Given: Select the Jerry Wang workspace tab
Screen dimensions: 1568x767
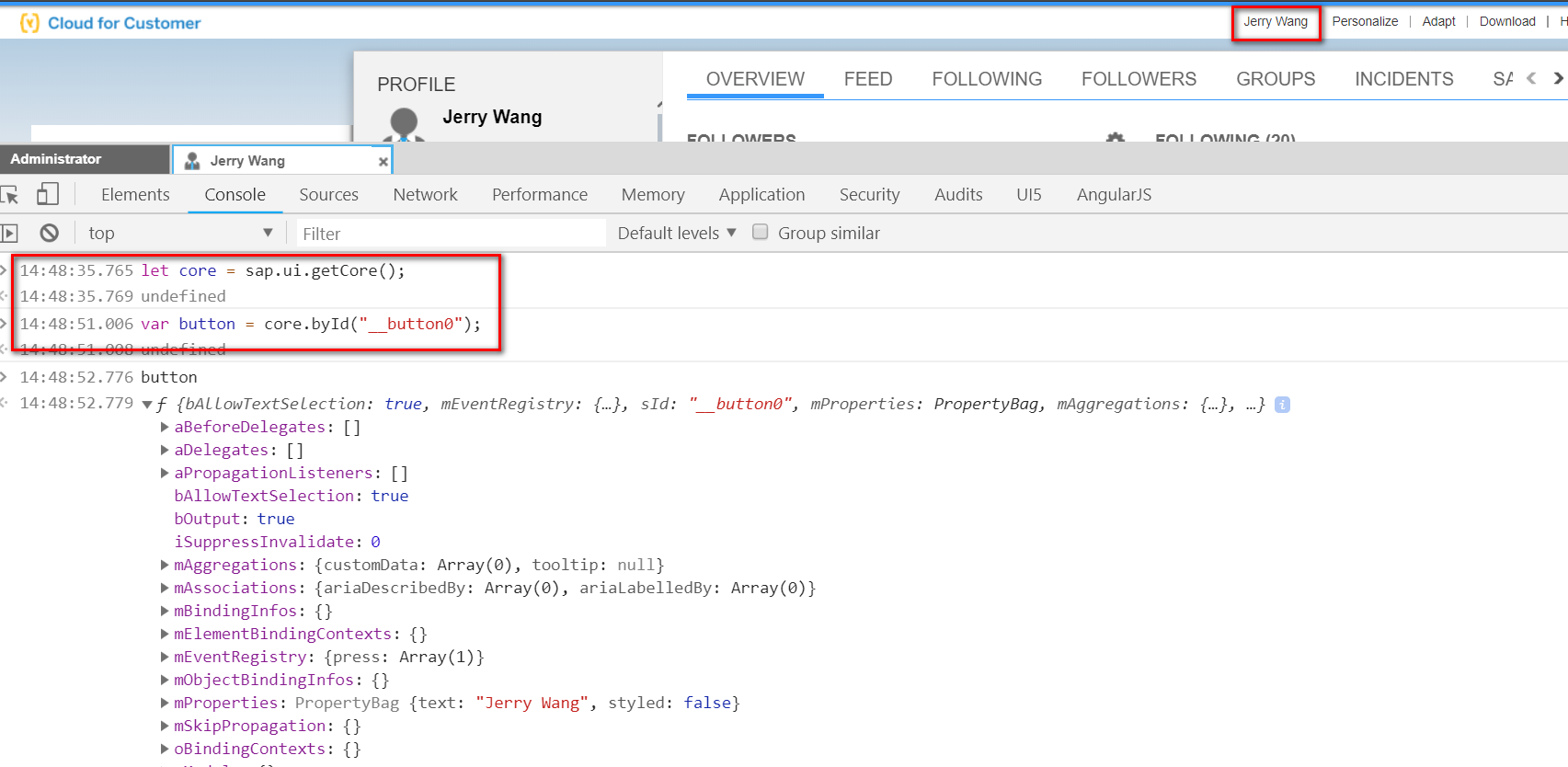Looking at the screenshot, I should point(283,161).
